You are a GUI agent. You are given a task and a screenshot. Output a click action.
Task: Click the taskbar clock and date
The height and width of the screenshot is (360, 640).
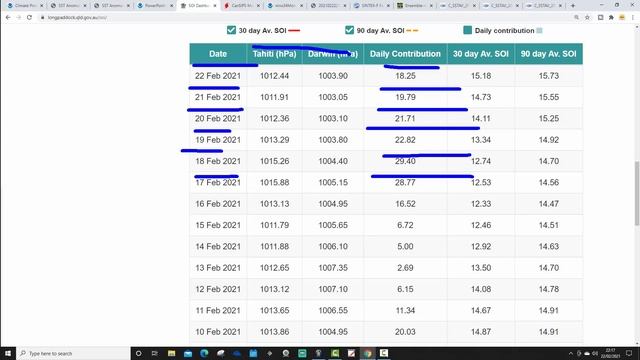611,353
